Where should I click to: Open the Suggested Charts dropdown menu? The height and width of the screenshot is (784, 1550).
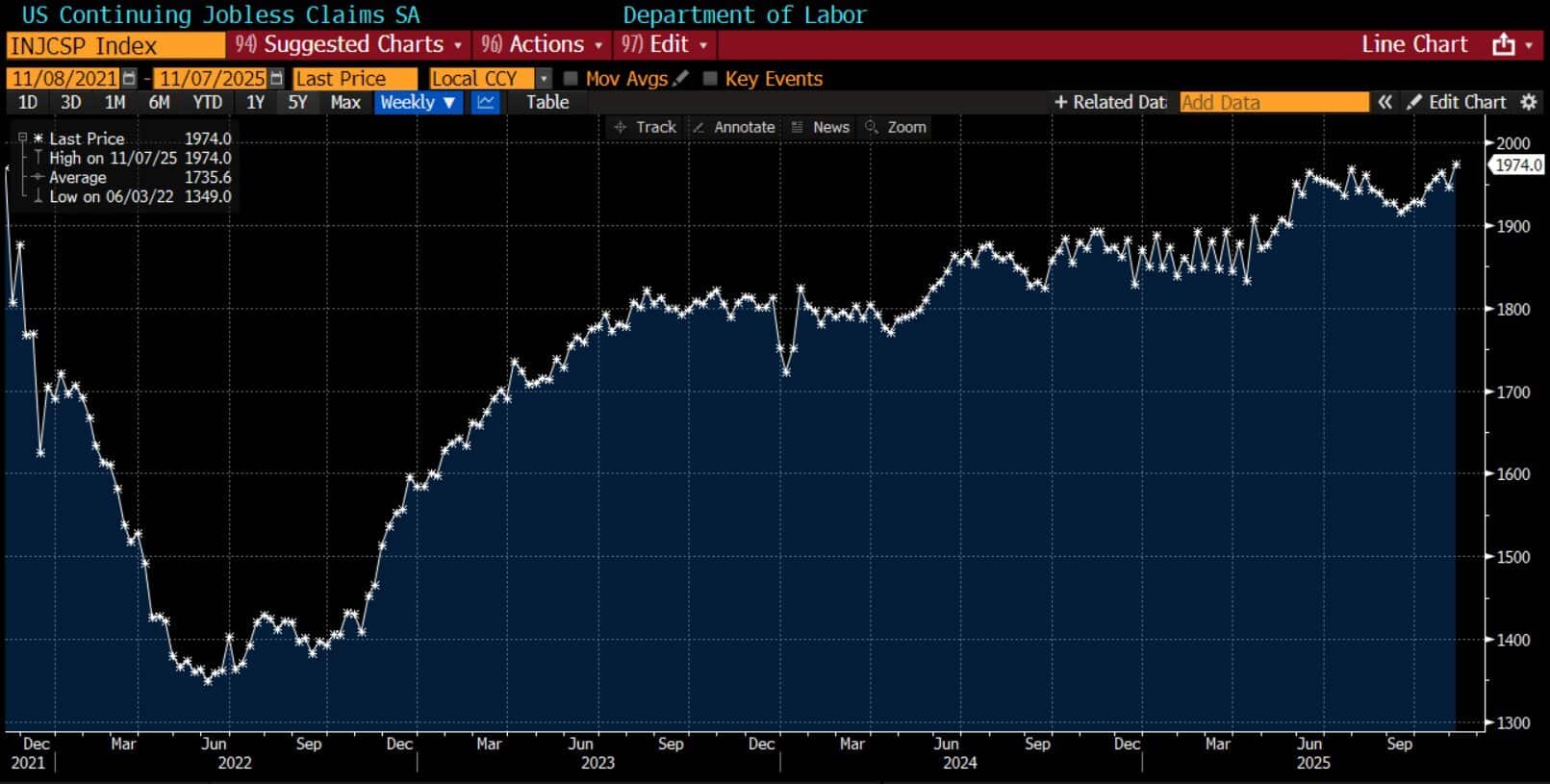point(348,45)
